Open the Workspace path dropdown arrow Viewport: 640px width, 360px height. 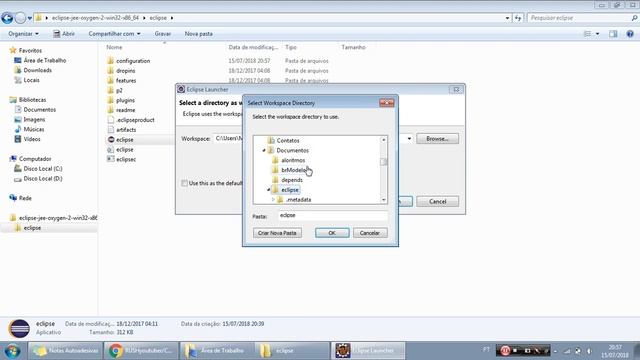(409, 139)
